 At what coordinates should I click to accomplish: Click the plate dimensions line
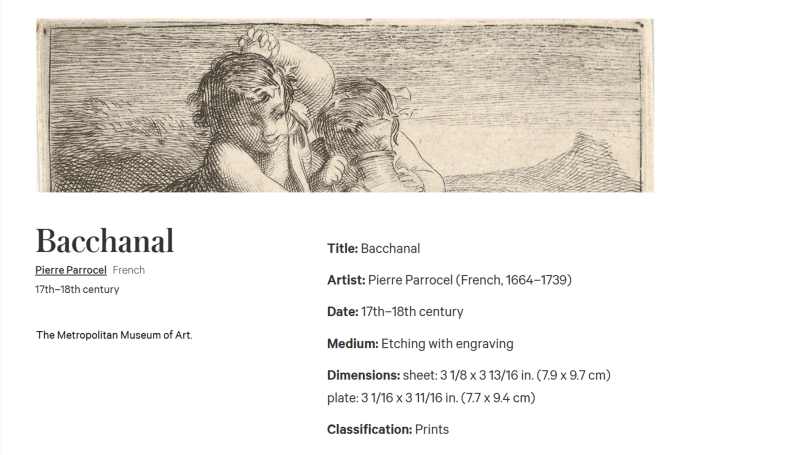(x=431, y=398)
